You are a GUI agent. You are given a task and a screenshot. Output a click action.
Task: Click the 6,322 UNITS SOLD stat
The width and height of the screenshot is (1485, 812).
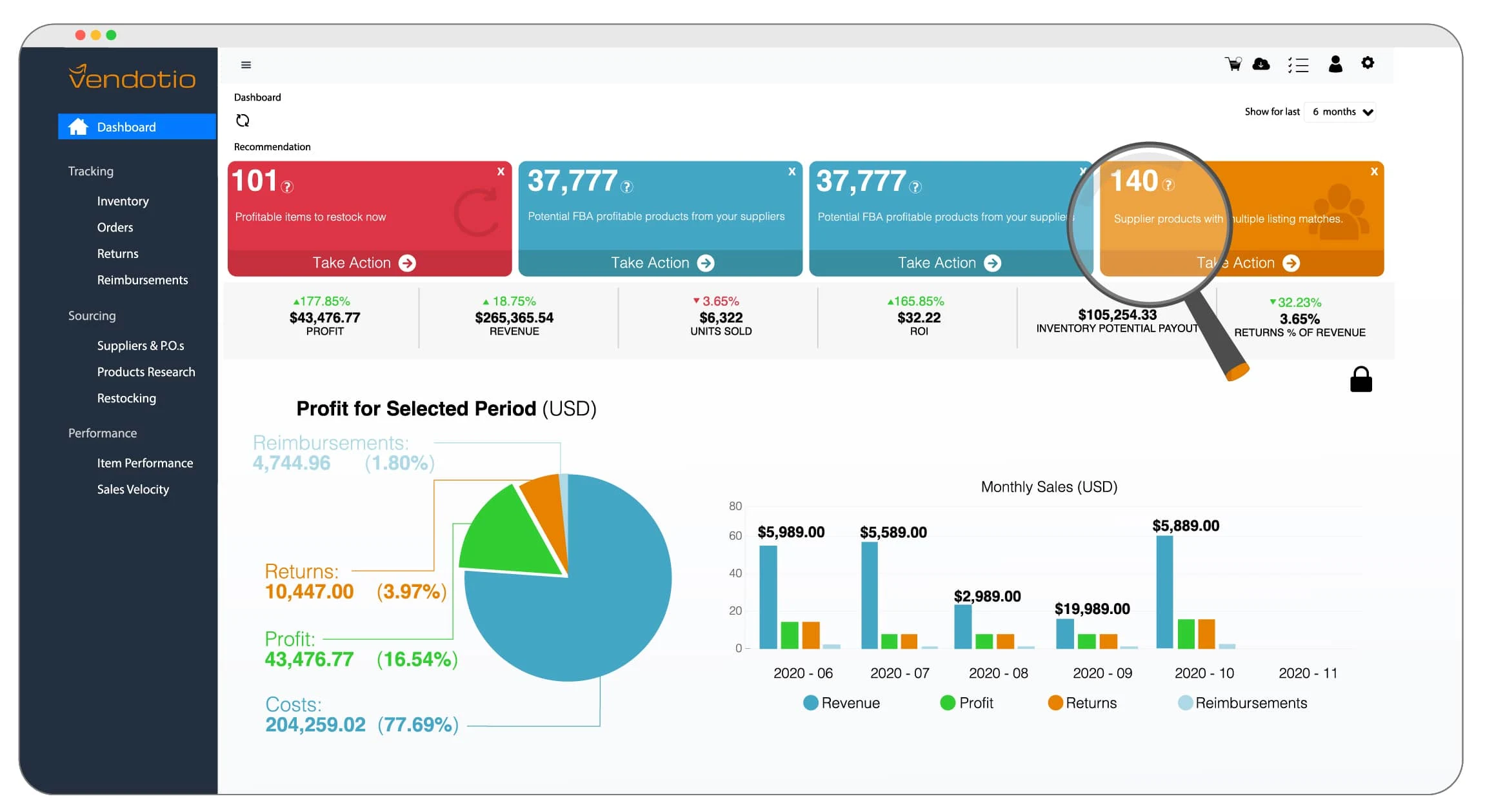click(721, 317)
